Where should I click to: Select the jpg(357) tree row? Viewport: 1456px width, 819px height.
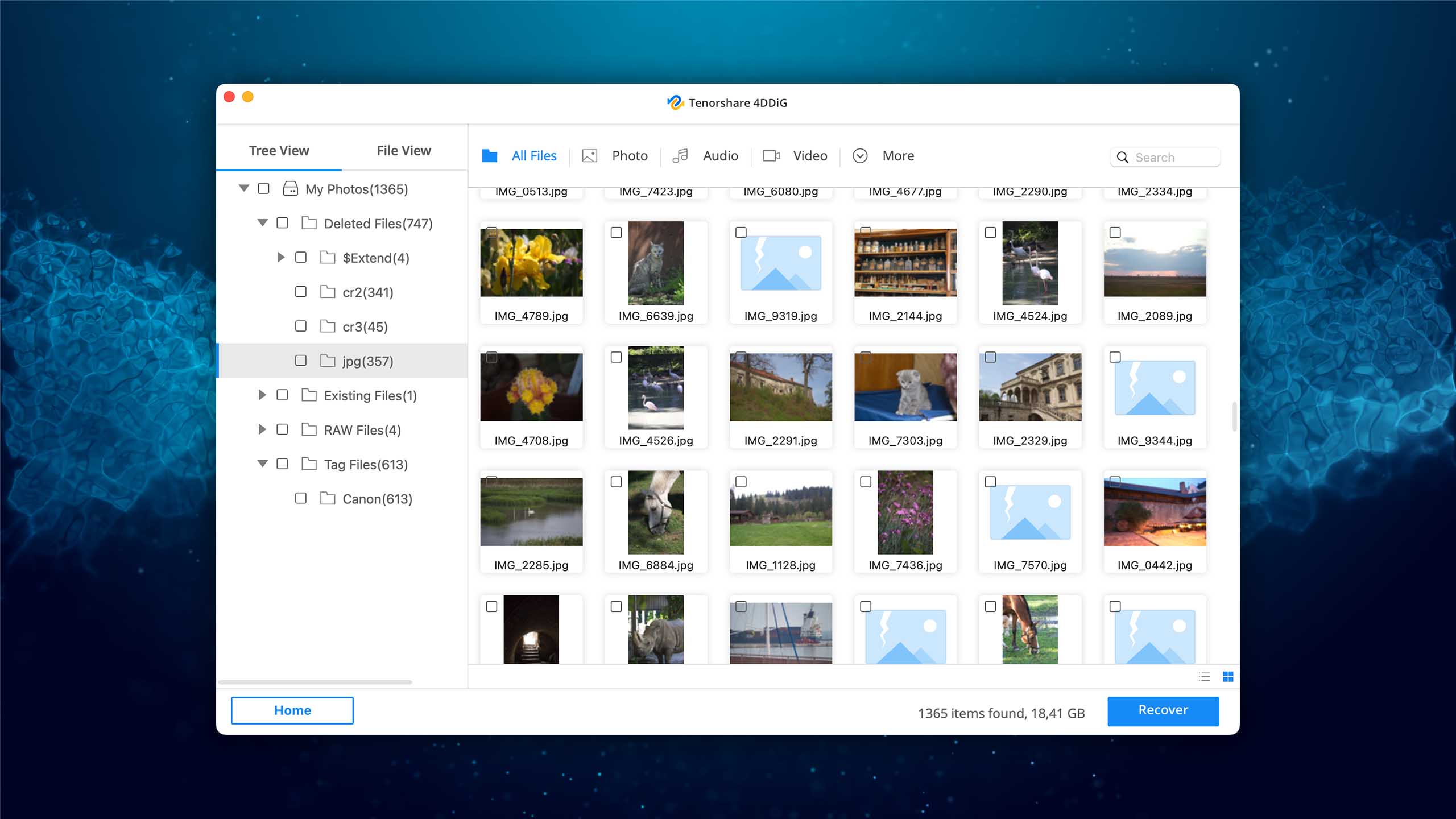[343, 361]
